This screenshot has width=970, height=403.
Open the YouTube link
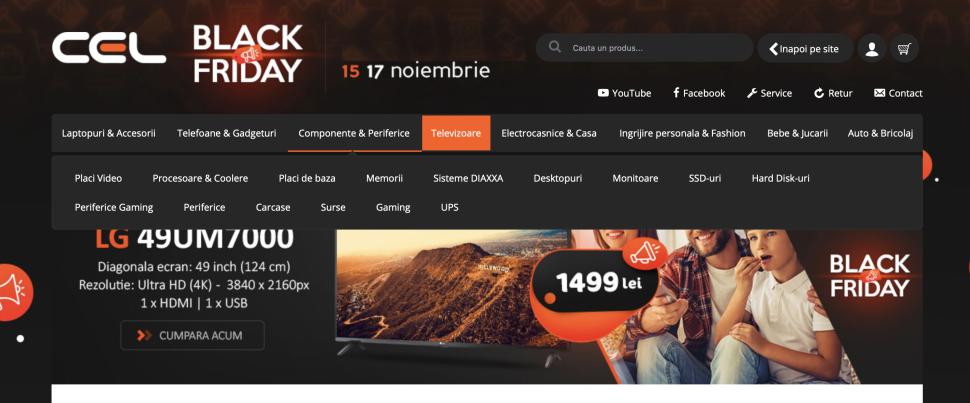click(624, 93)
